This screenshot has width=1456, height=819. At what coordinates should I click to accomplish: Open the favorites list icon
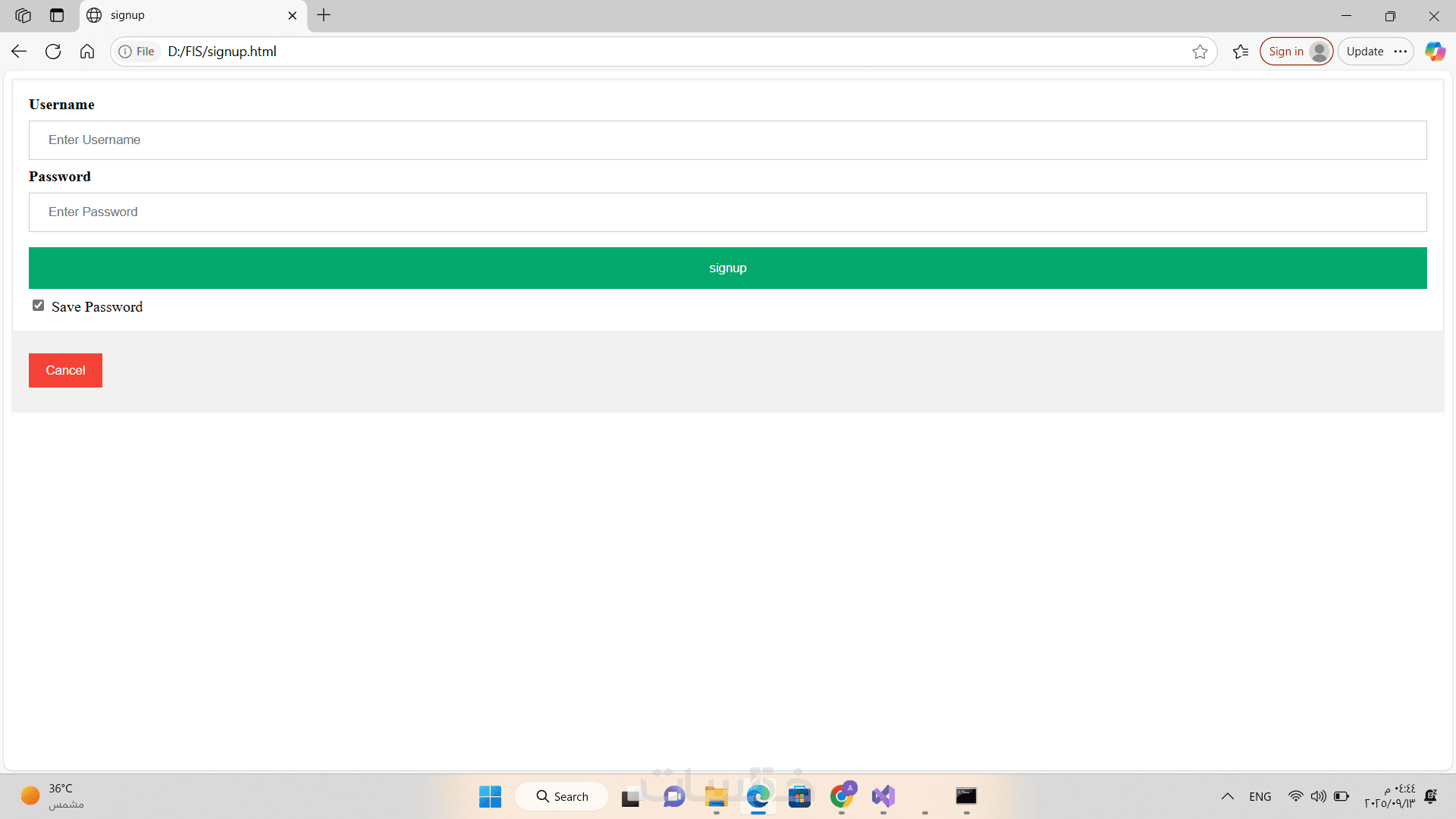pyautogui.click(x=1241, y=52)
